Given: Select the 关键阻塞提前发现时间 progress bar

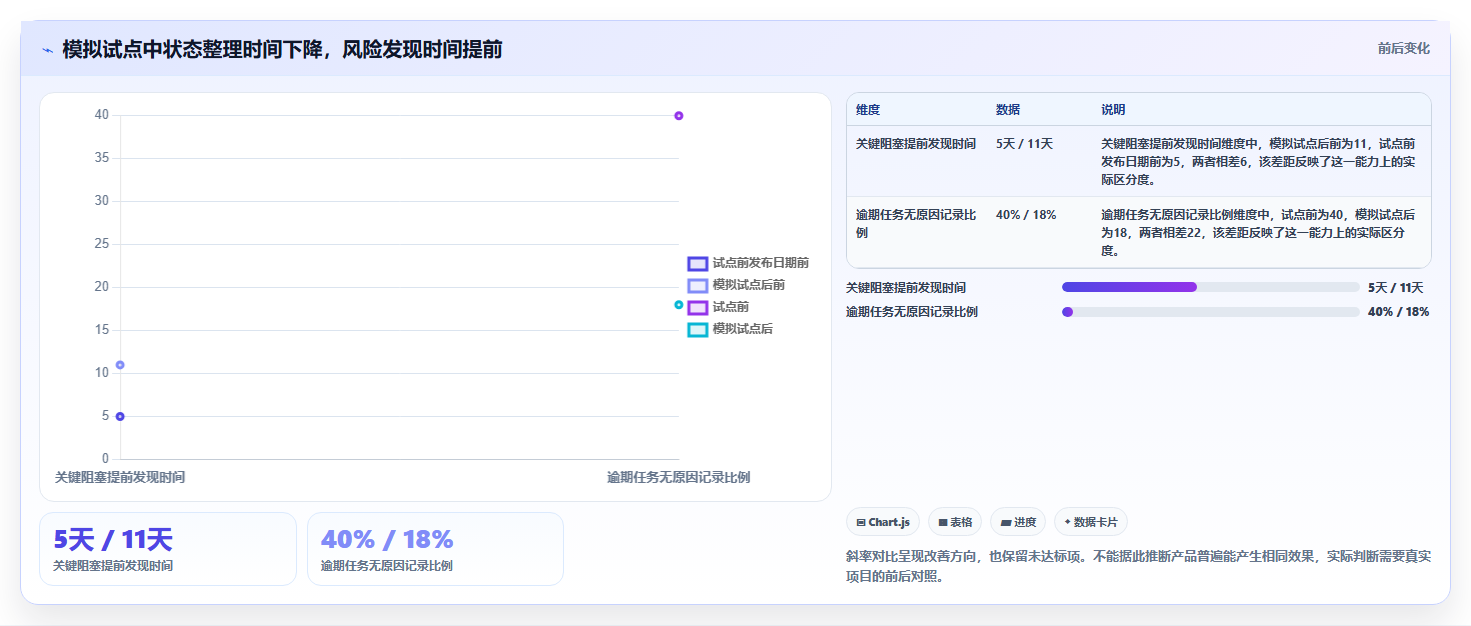Looking at the screenshot, I should (x=1210, y=287).
